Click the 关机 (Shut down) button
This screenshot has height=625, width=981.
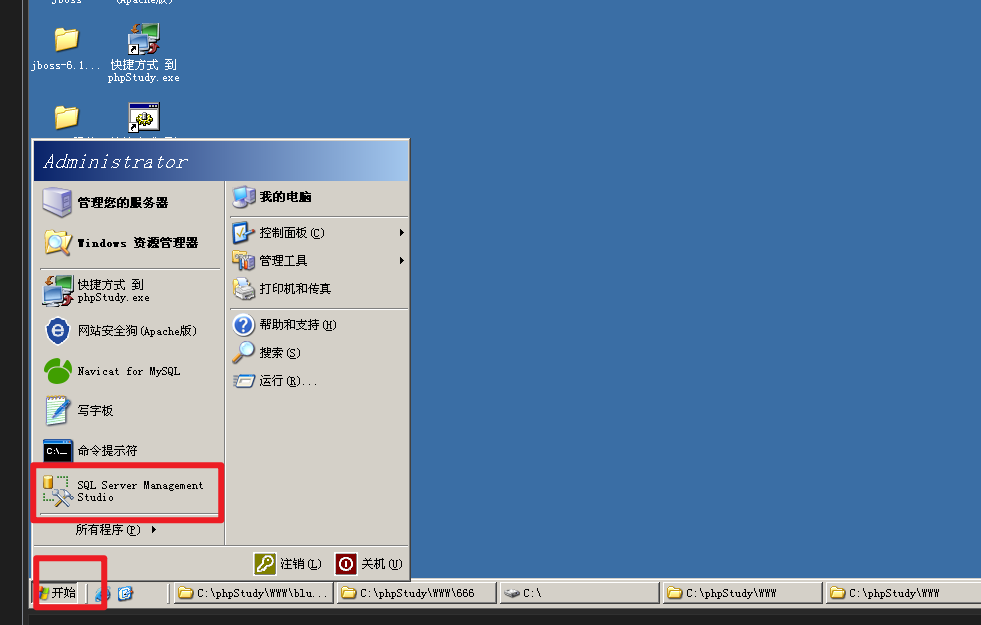pos(369,564)
